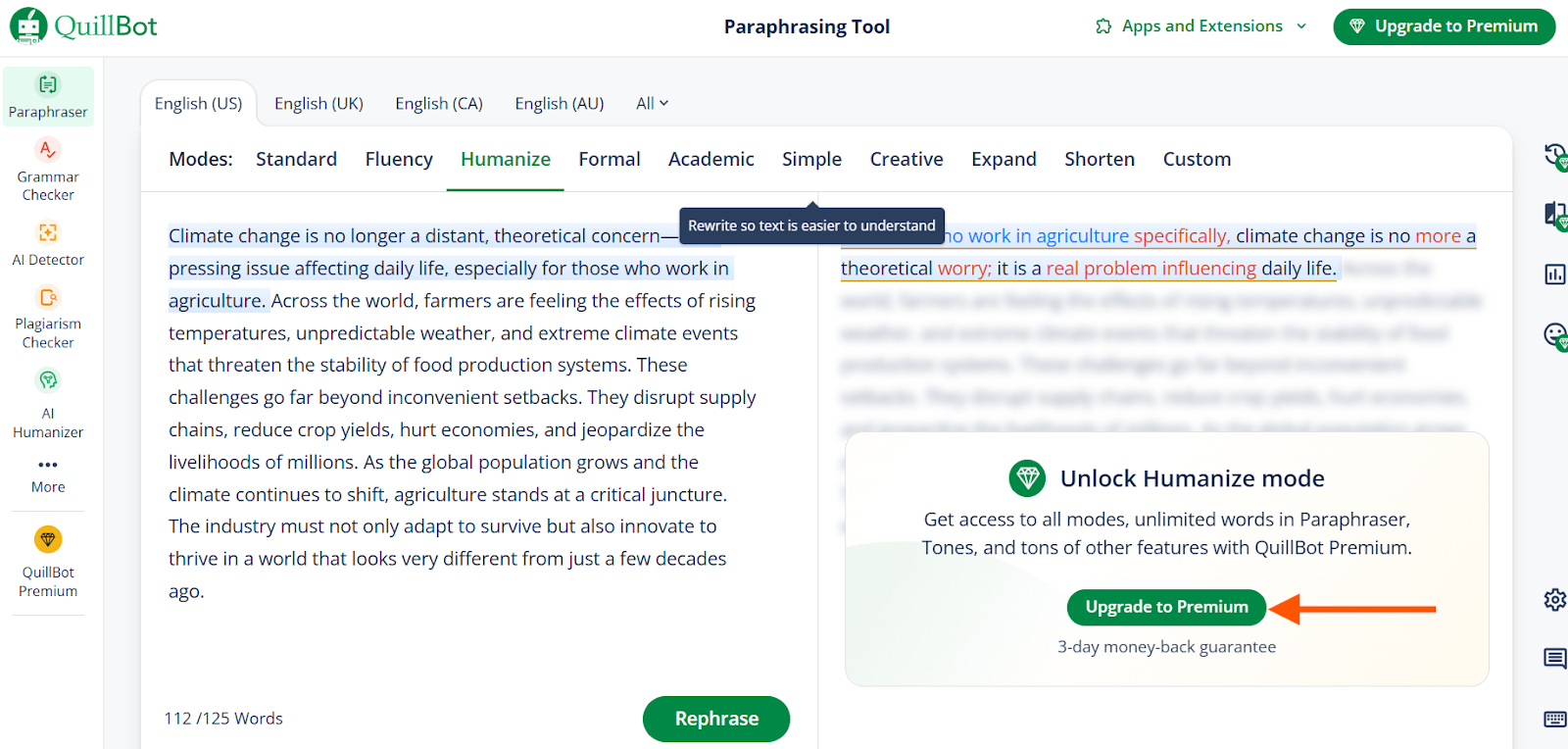Select the Humanize mode

tap(506, 159)
